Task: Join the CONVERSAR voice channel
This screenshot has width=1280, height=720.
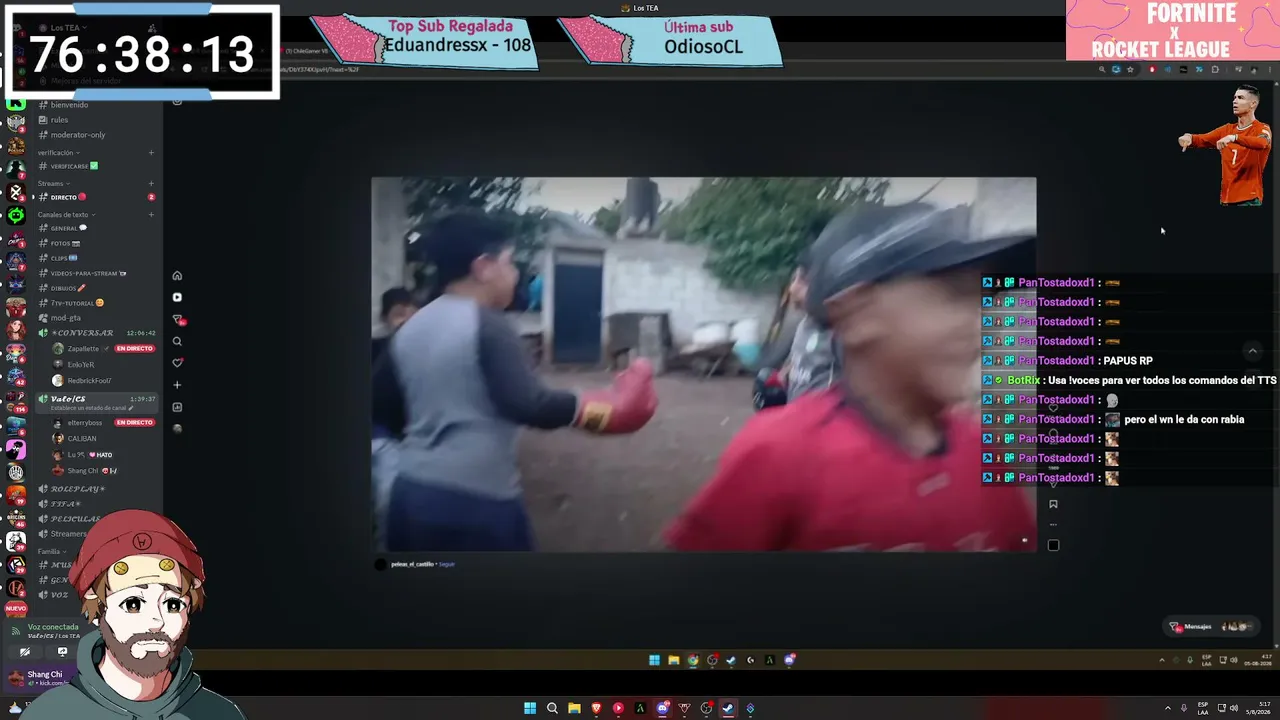Action: tap(96, 333)
